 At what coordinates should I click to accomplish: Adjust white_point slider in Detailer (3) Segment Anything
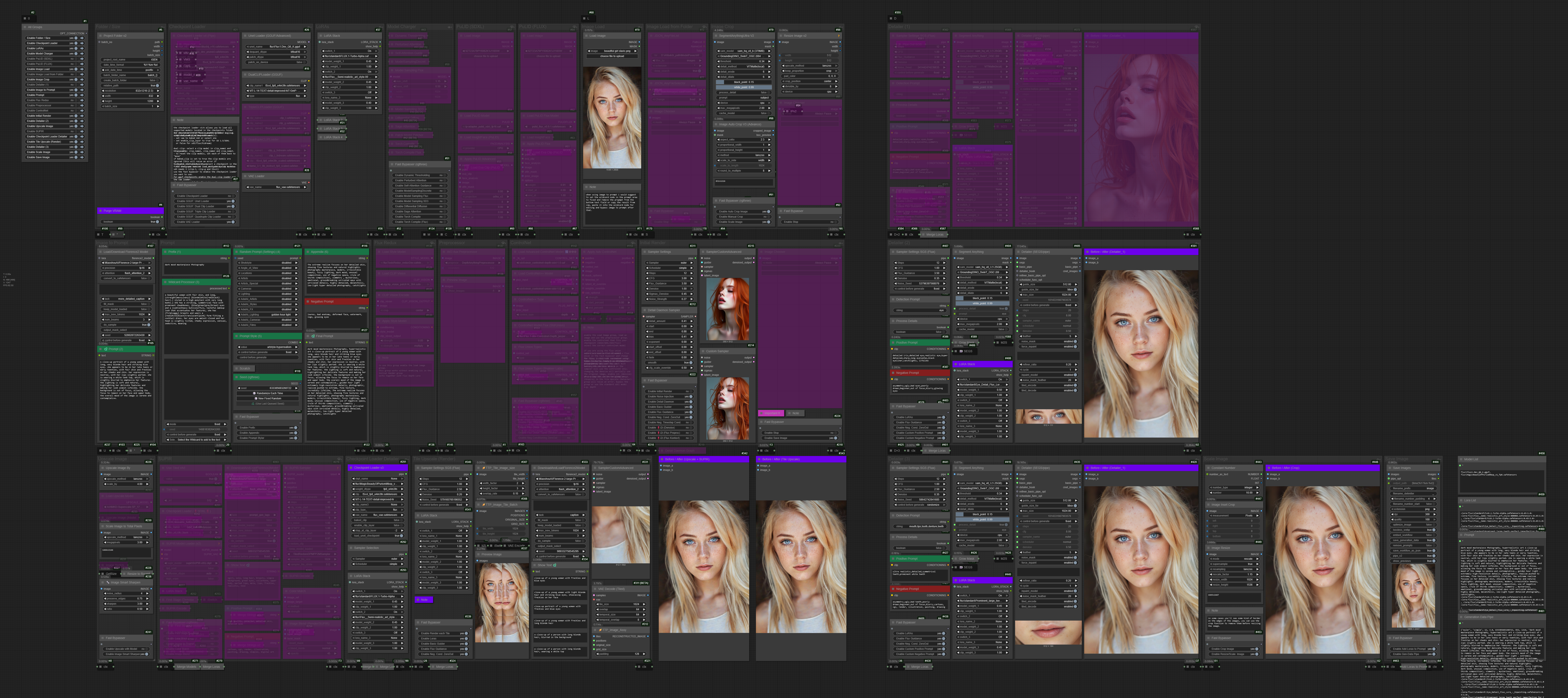[x=982, y=520]
